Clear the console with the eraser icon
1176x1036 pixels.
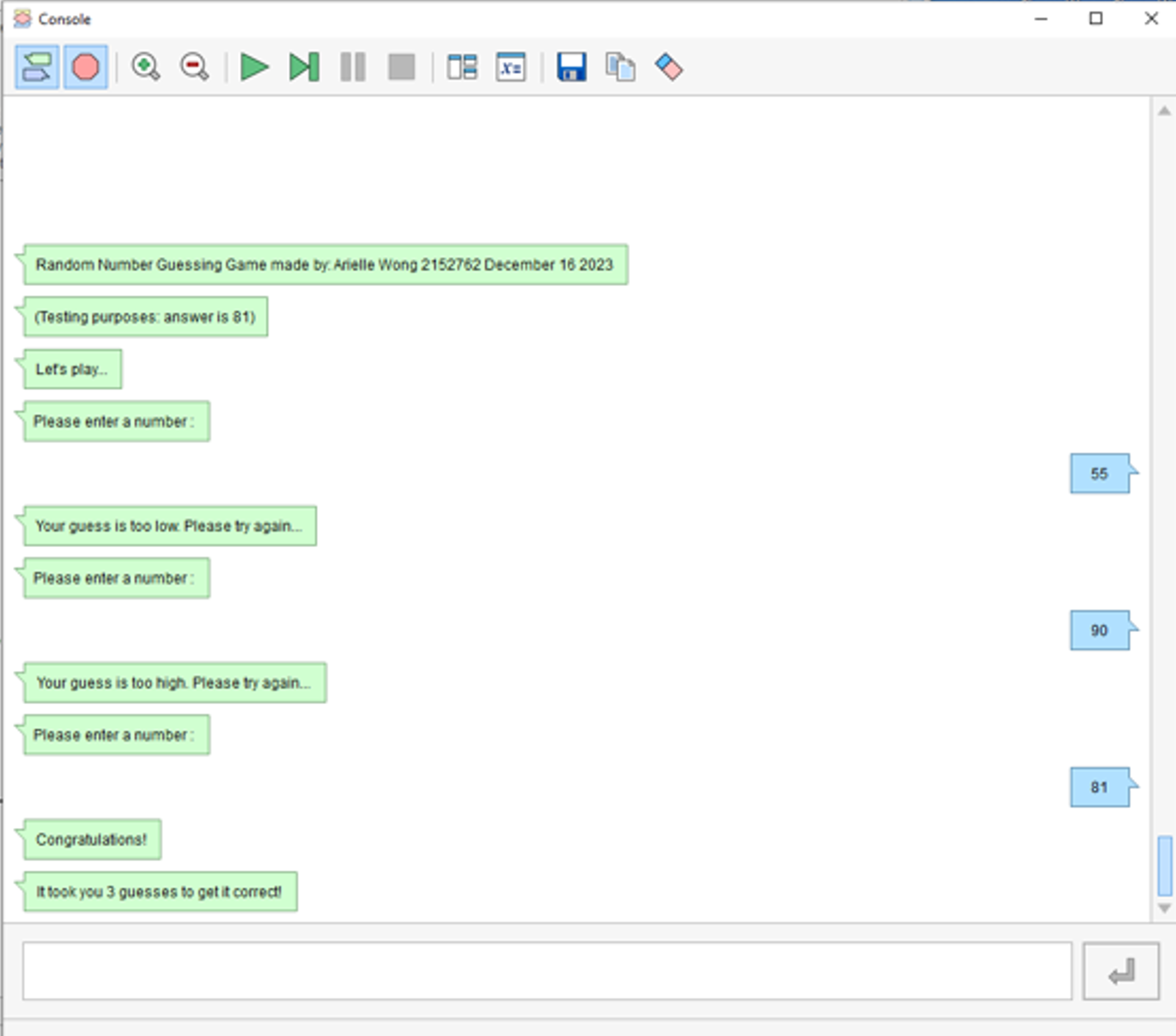coord(668,67)
